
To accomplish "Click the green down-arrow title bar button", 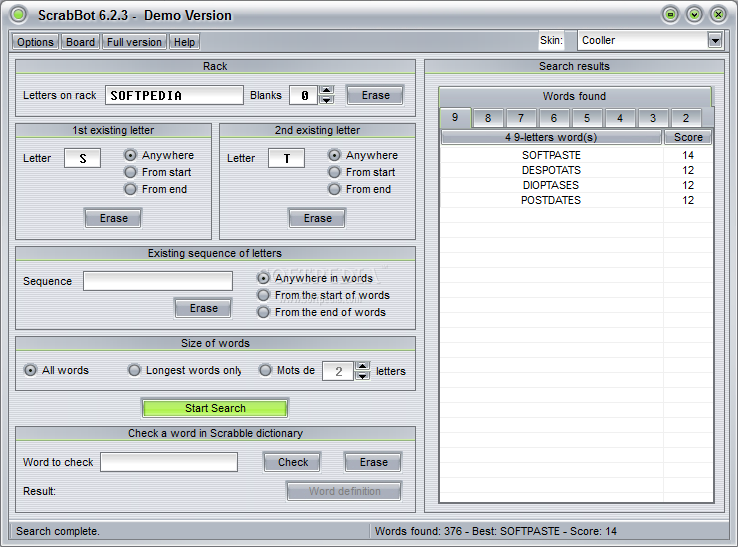I will point(694,15).
